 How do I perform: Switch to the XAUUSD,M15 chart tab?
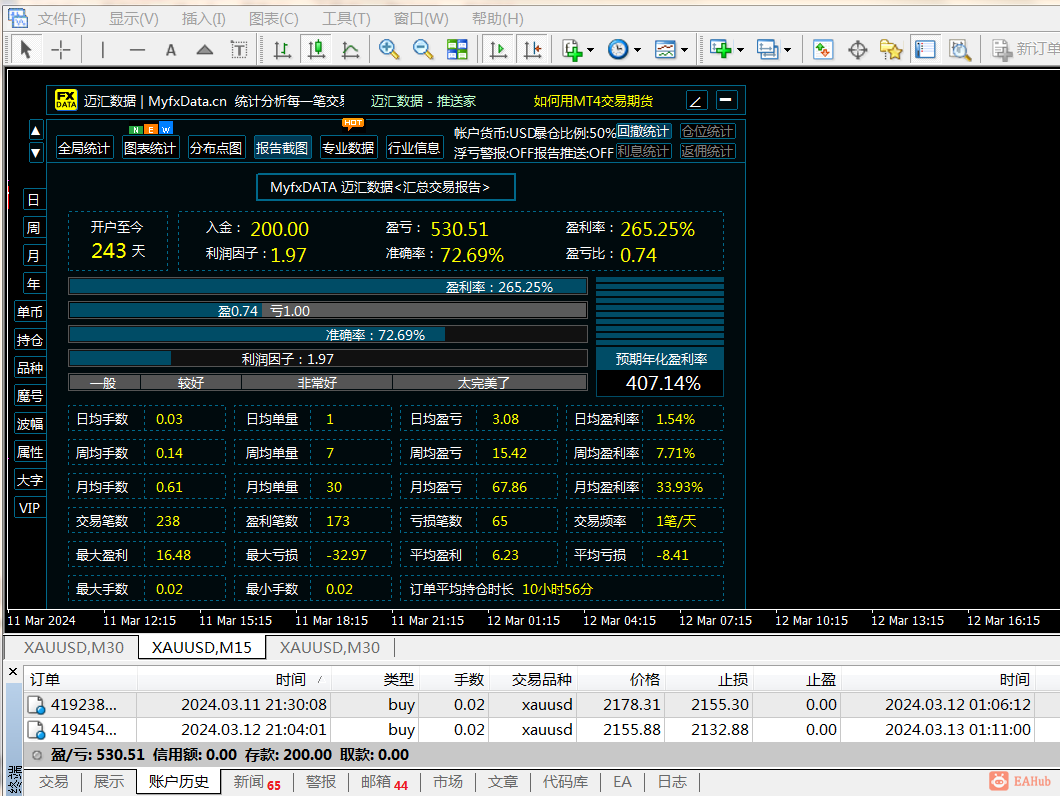pyautogui.click(x=202, y=647)
